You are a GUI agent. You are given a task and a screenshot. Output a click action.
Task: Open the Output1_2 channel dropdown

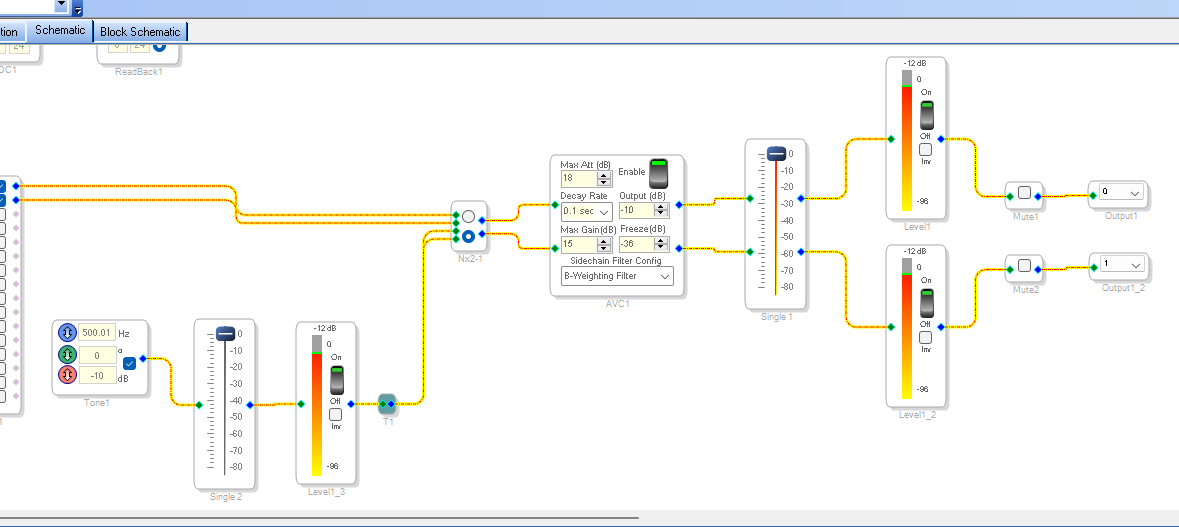tap(1135, 265)
